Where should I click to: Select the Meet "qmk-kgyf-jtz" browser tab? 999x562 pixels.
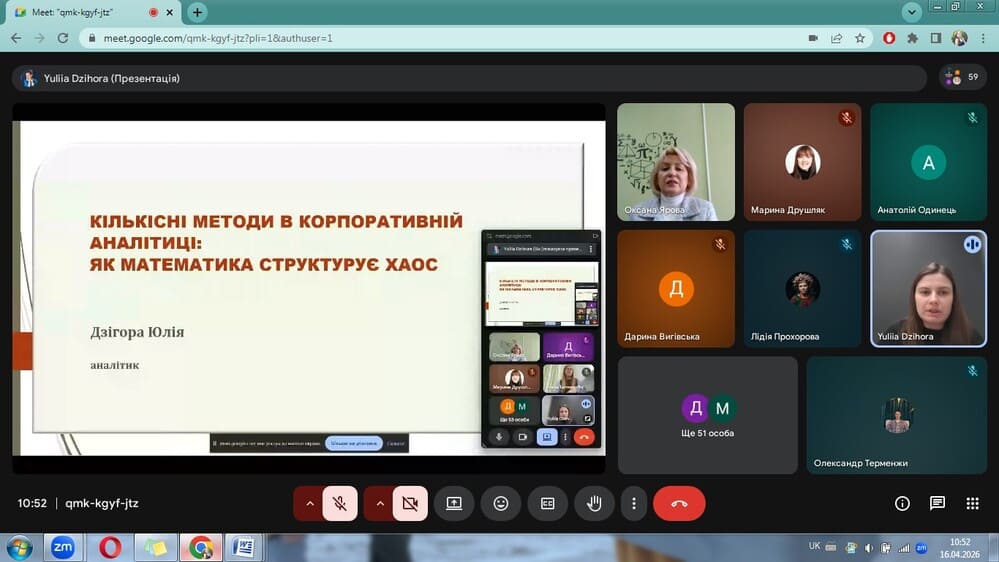pos(80,13)
